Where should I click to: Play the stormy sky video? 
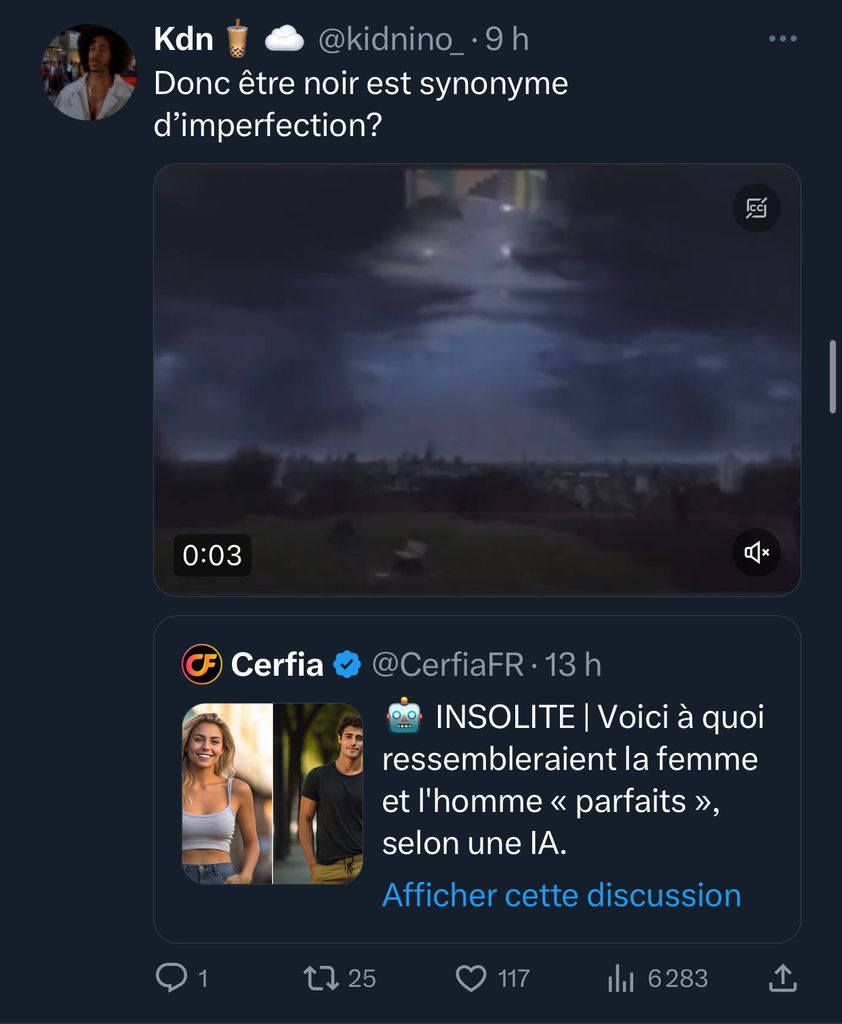476,380
